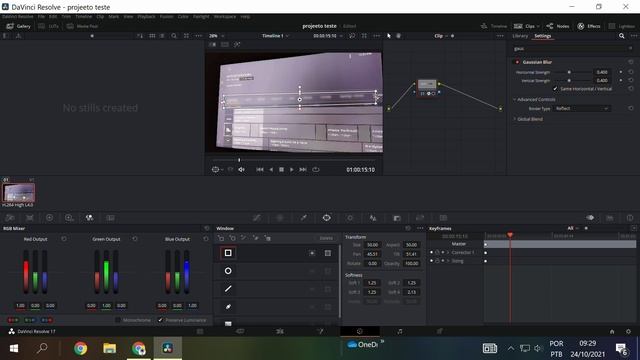The height and width of the screenshot is (360, 640).
Task: Open the Camera Raw palette icon
Action: [x=10, y=218]
